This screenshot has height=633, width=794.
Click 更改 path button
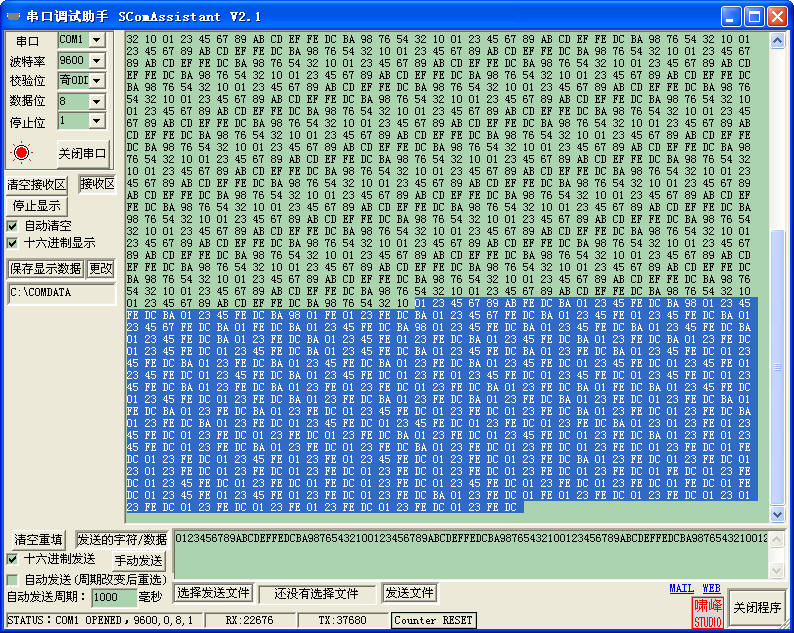101,268
